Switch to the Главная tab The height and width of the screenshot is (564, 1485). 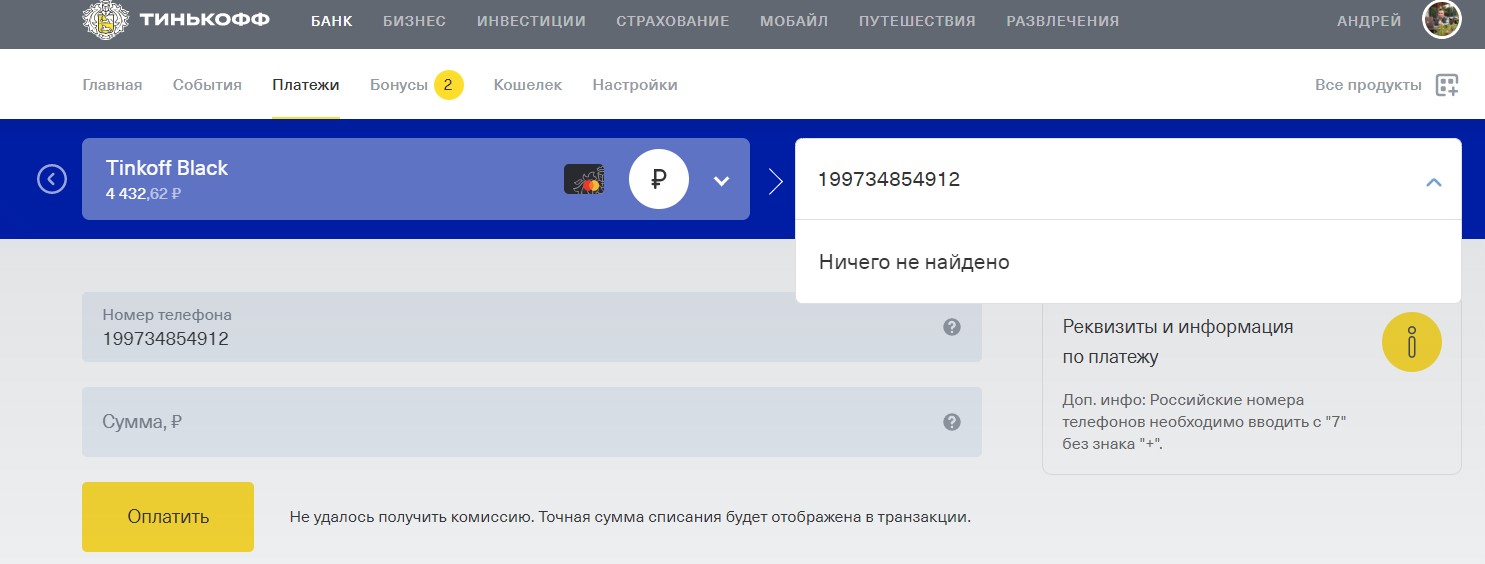click(x=112, y=85)
